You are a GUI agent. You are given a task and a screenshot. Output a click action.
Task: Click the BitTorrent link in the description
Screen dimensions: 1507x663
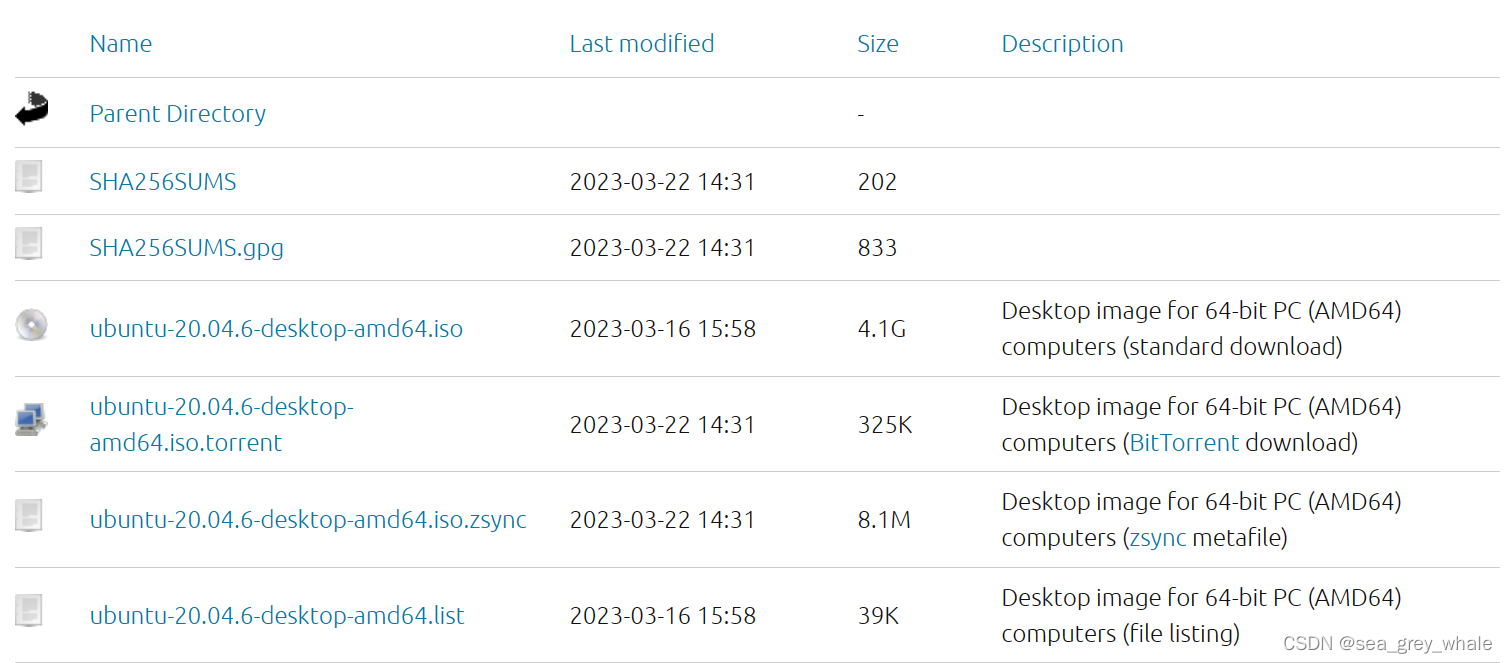click(x=1184, y=442)
